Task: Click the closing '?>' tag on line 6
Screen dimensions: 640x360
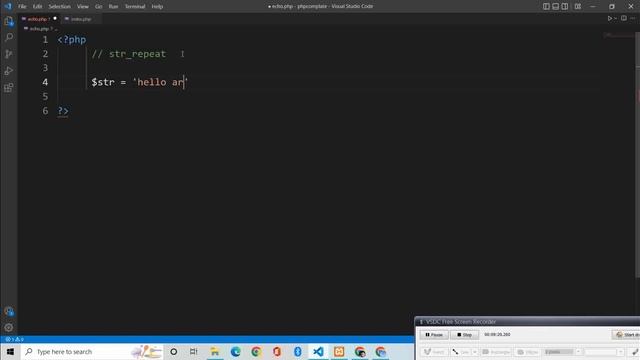Action: click(63, 111)
